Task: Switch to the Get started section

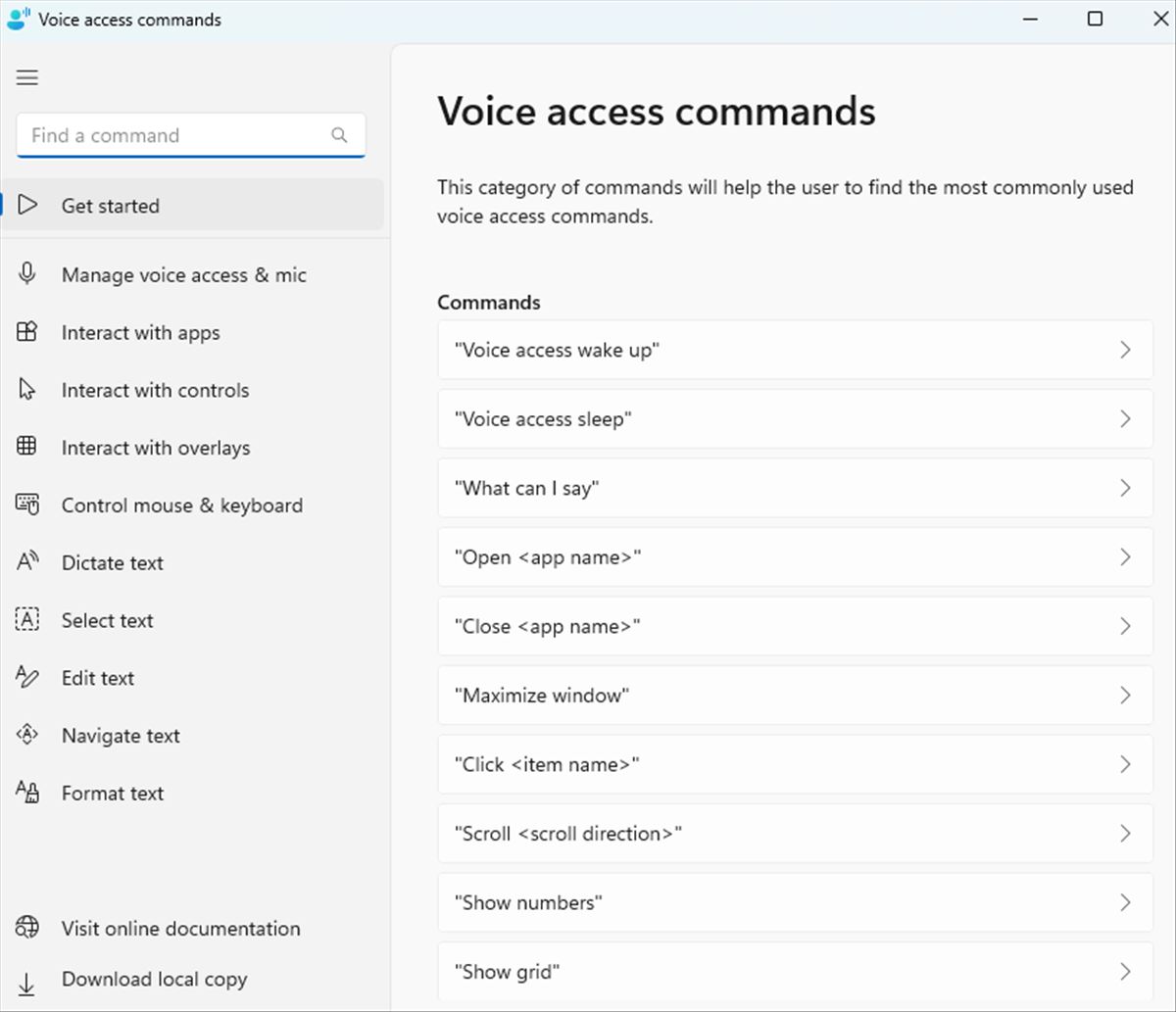Action: [110, 206]
